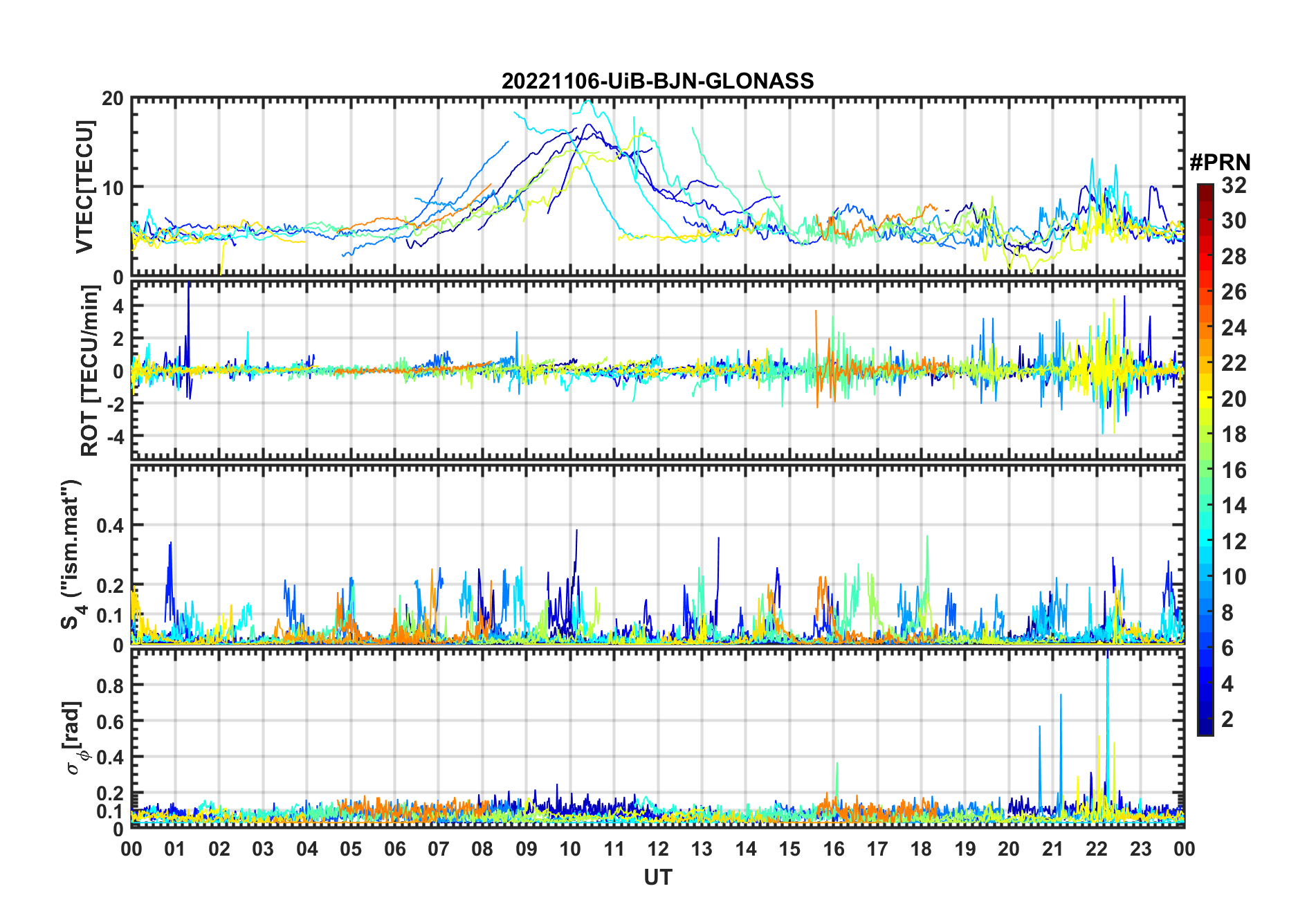
Task: Select UT axis tick label "03"
Action: 263,849
